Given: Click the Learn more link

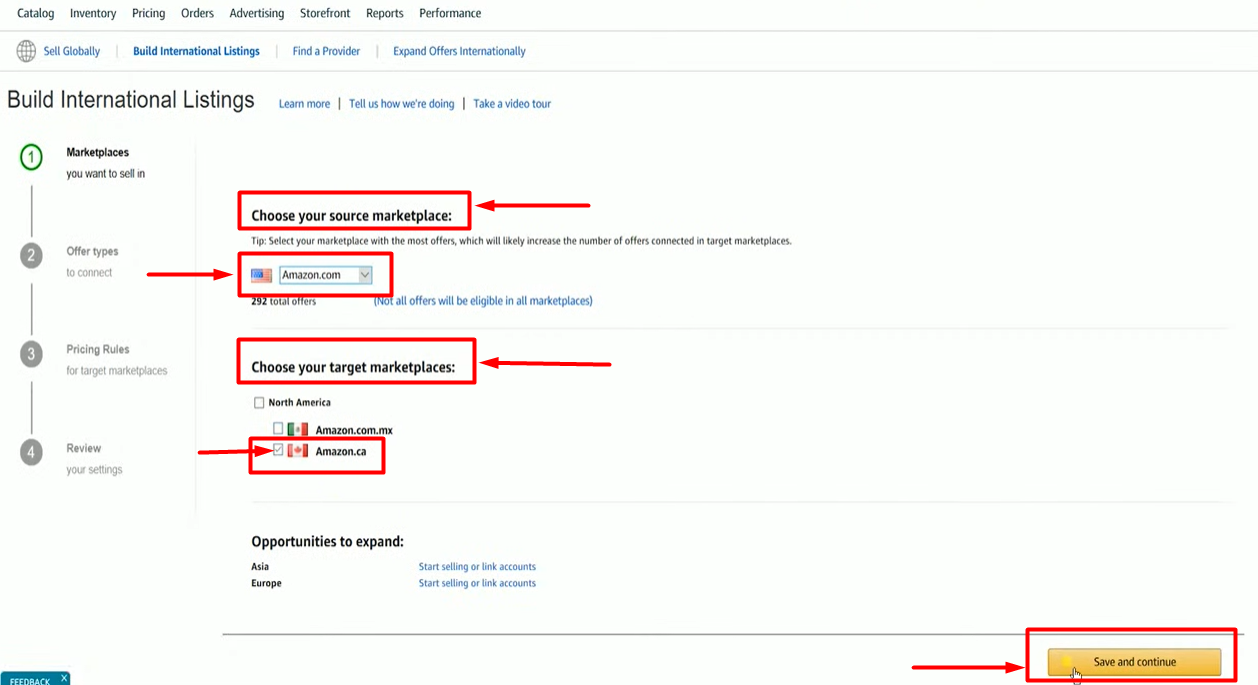Looking at the screenshot, I should [304, 104].
